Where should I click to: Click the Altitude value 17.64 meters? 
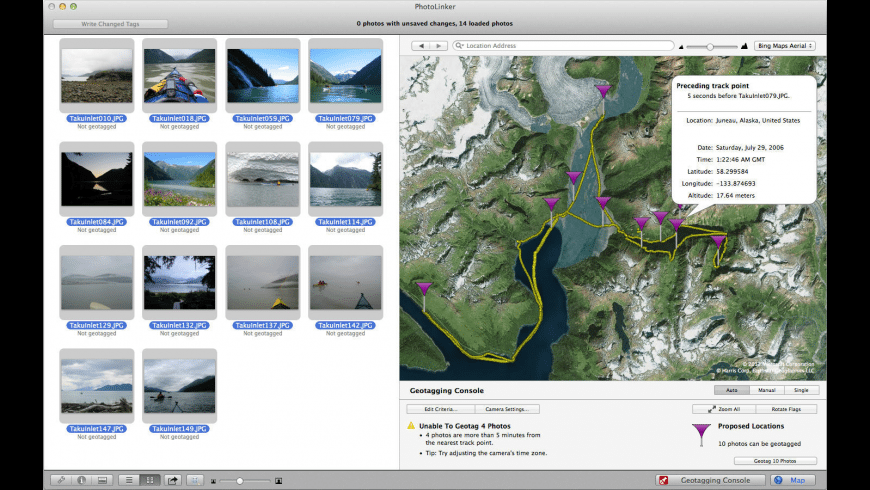[735, 195]
